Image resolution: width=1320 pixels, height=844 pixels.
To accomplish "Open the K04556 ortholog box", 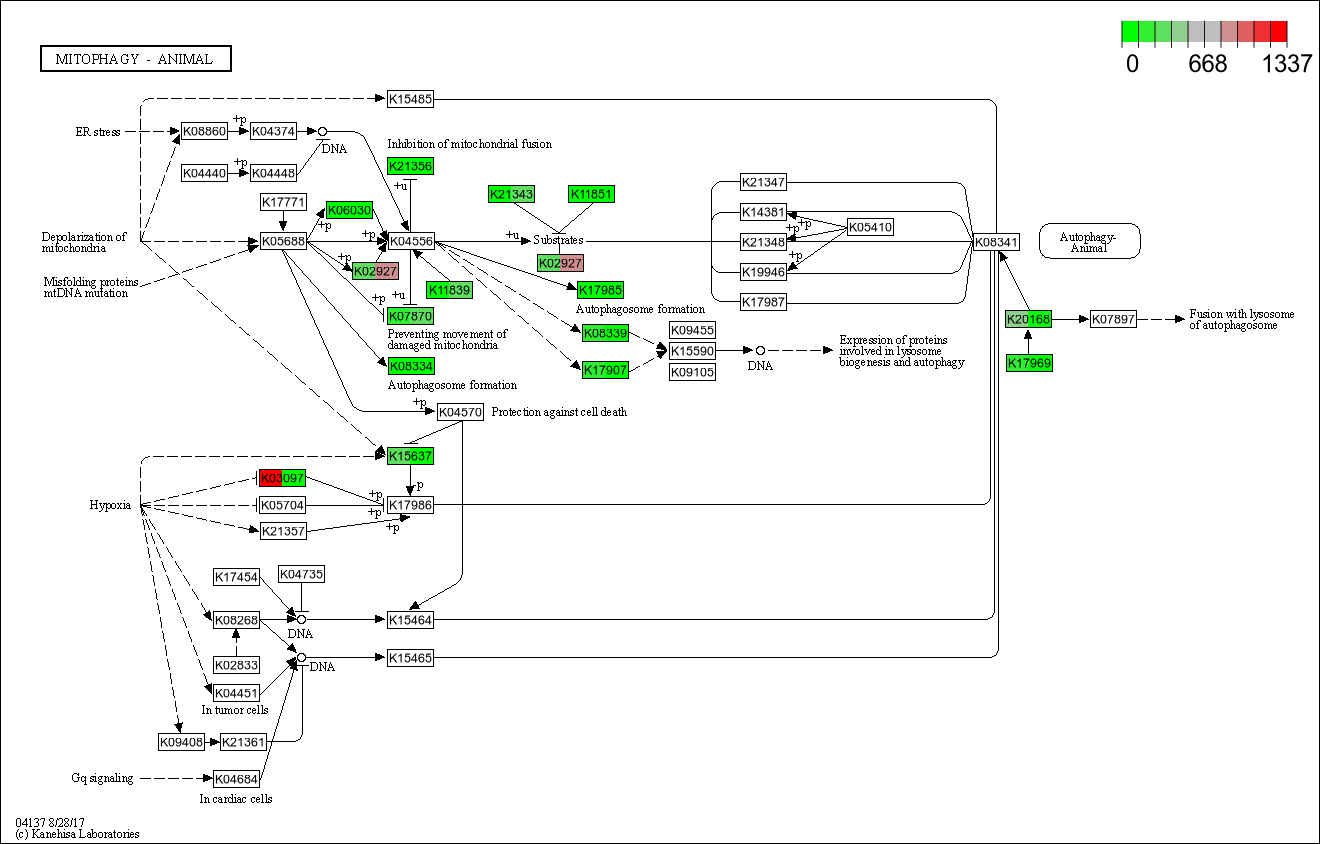I will click(x=410, y=241).
